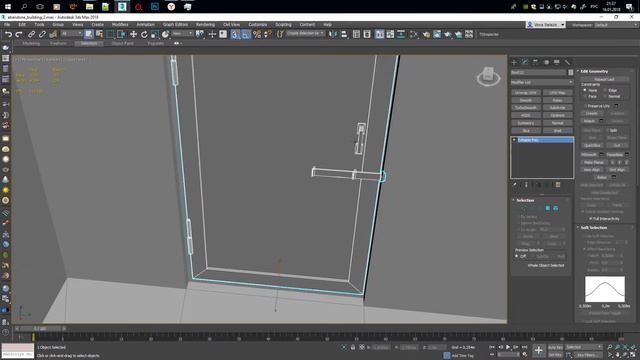Click the MSmooth button
Screen dimensions: 640x360
(x=589, y=155)
